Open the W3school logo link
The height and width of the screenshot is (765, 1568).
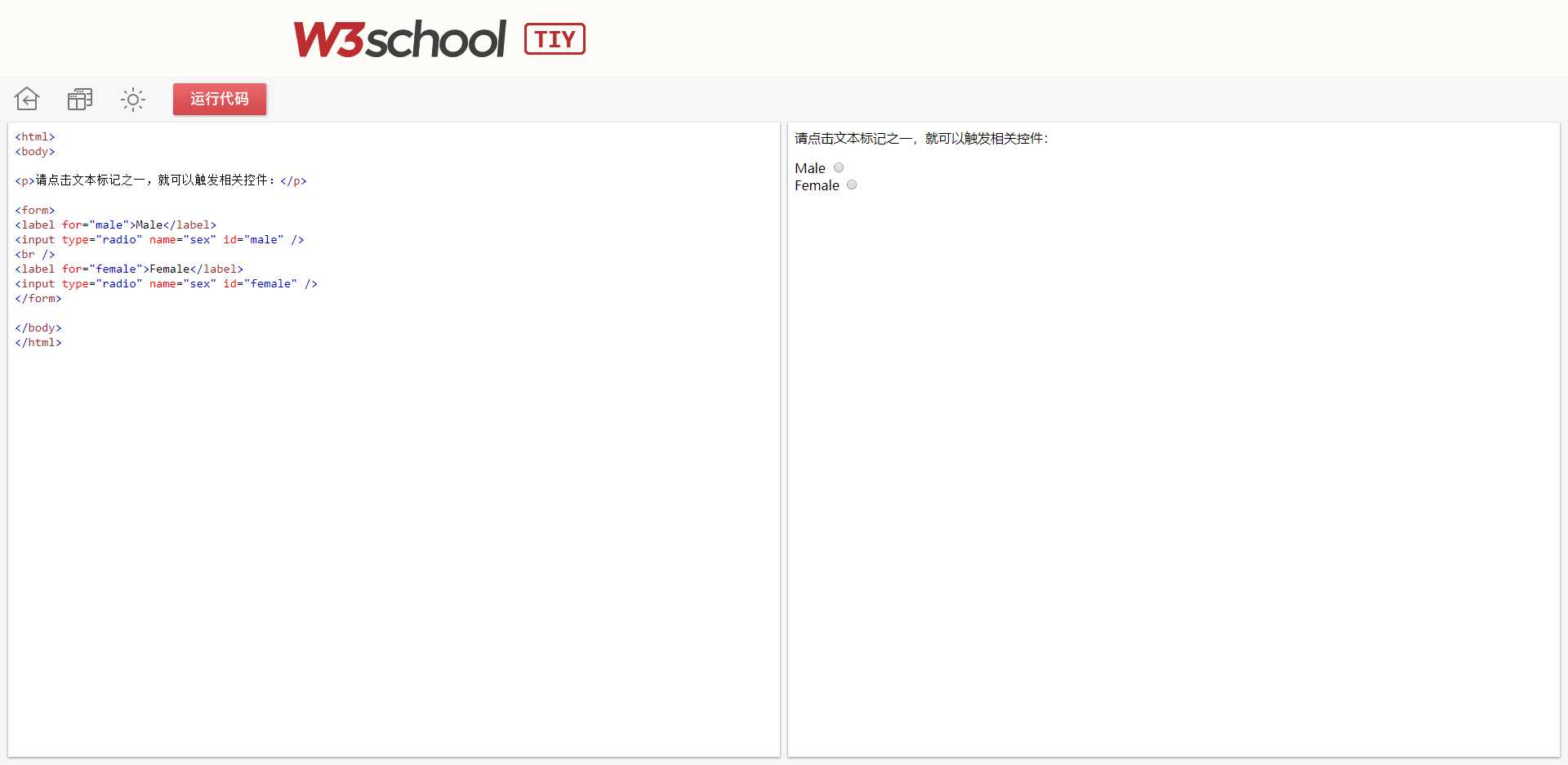click(x=400, y=38)
